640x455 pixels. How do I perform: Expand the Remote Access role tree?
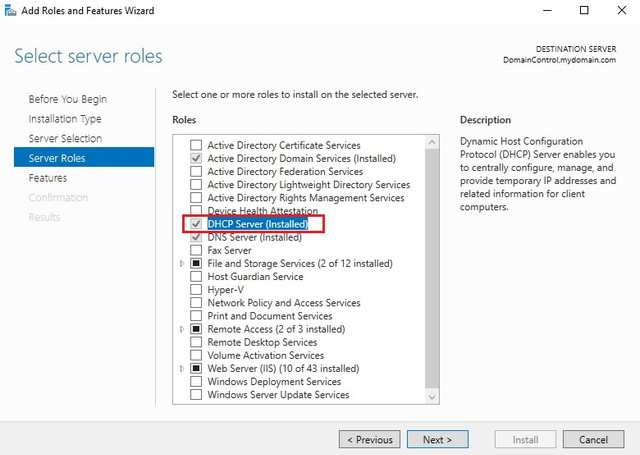(x=182, y=329)
